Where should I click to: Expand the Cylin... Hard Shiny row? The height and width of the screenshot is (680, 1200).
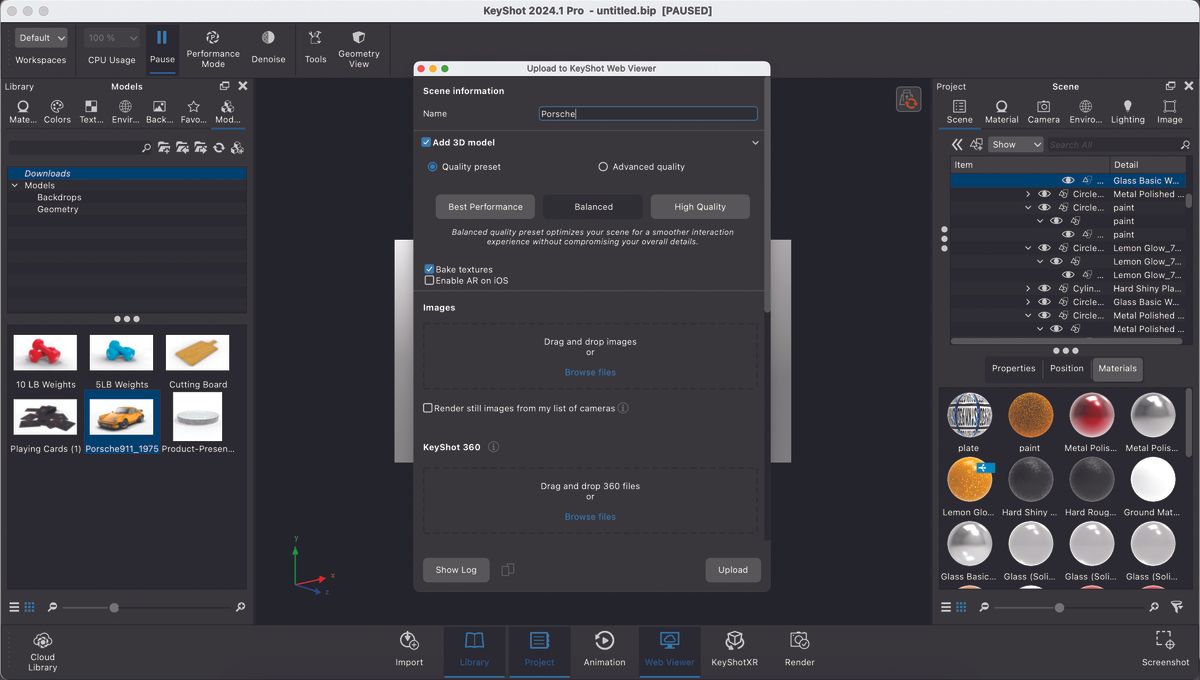click(x=1028, y=288)
